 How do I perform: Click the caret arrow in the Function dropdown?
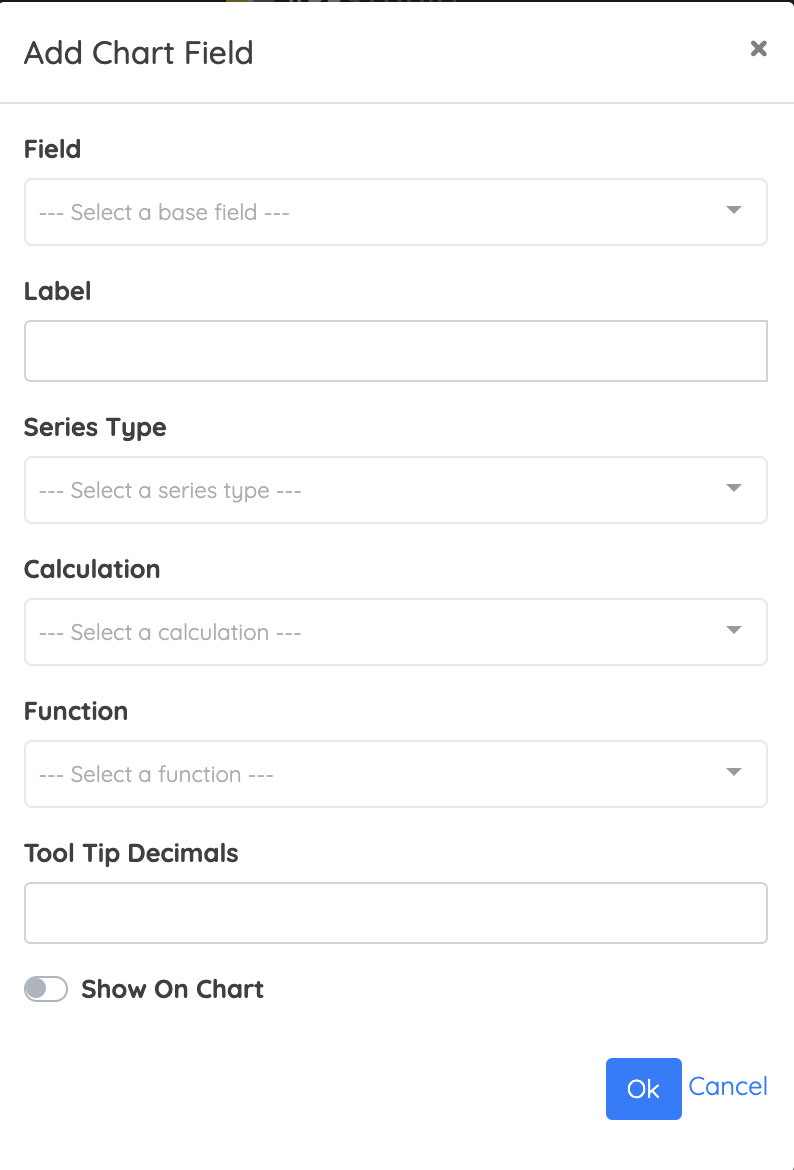[734, 772]
